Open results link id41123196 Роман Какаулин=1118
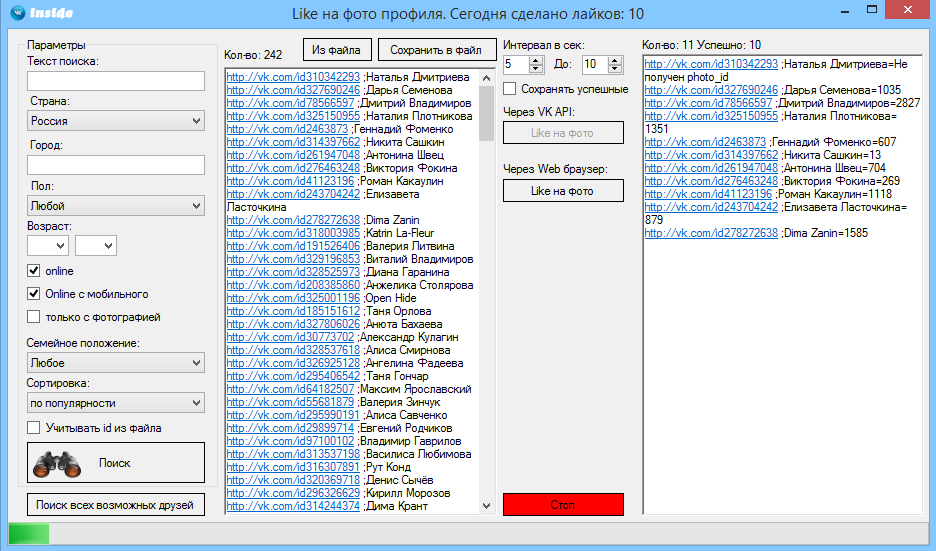Image resolution: width=936 pixels, height=551 pixels. (x=708, y=194)
